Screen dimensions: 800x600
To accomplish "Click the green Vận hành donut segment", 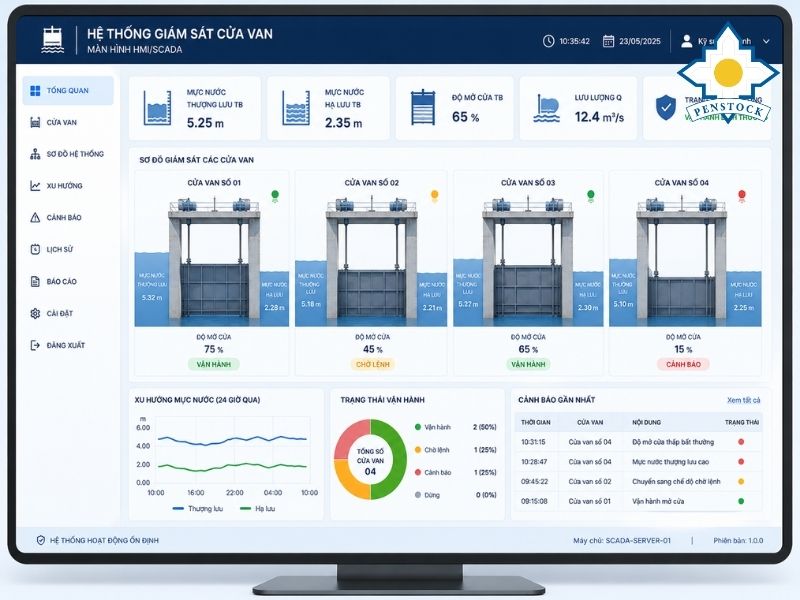I will click(x=397, y=460).
